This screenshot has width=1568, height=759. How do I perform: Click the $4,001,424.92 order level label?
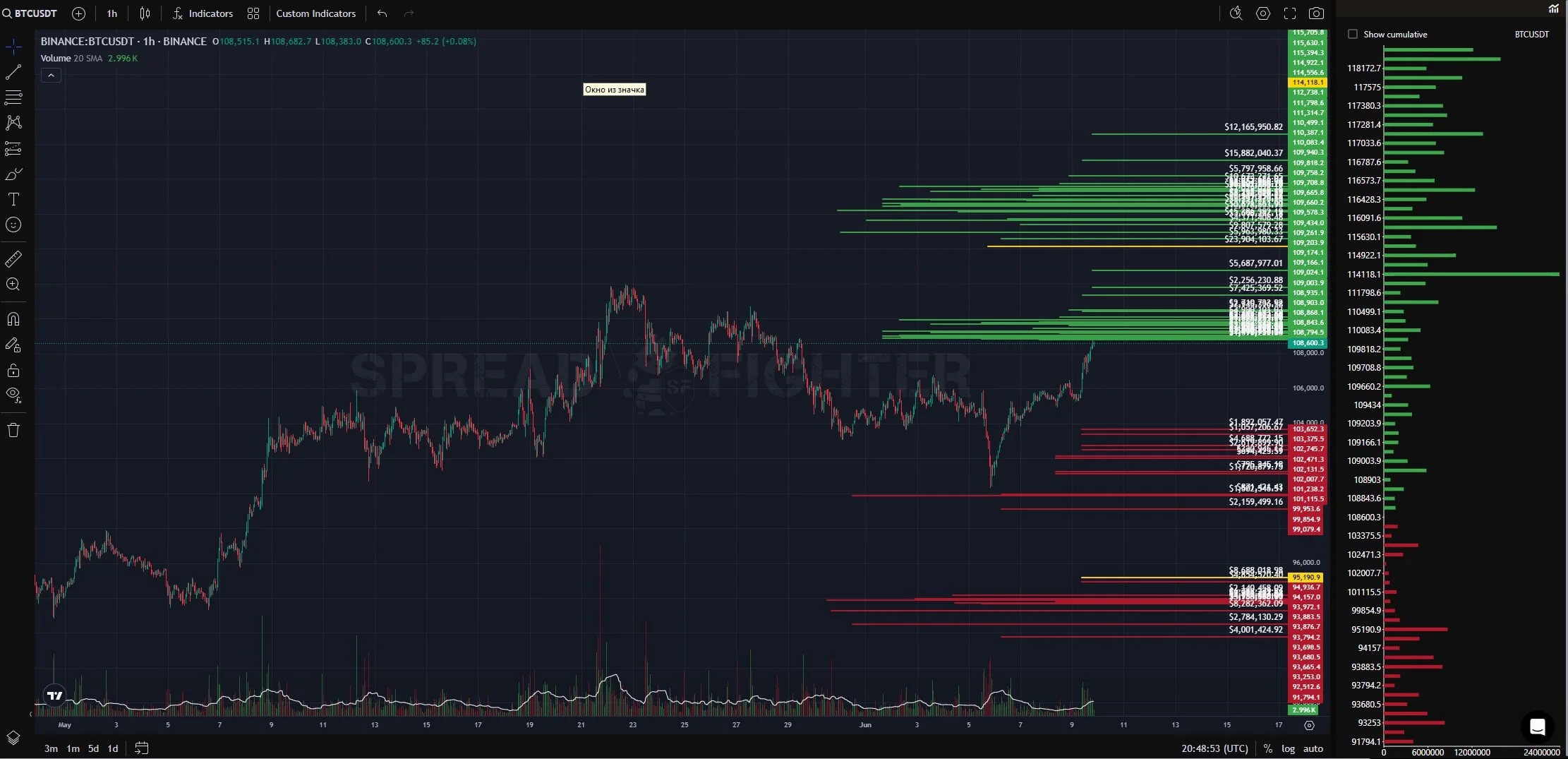coord(1255,630)
